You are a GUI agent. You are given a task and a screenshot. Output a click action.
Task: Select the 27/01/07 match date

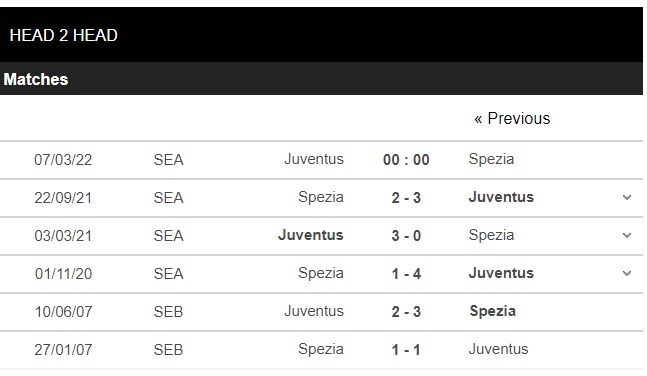tap(63, 350)
